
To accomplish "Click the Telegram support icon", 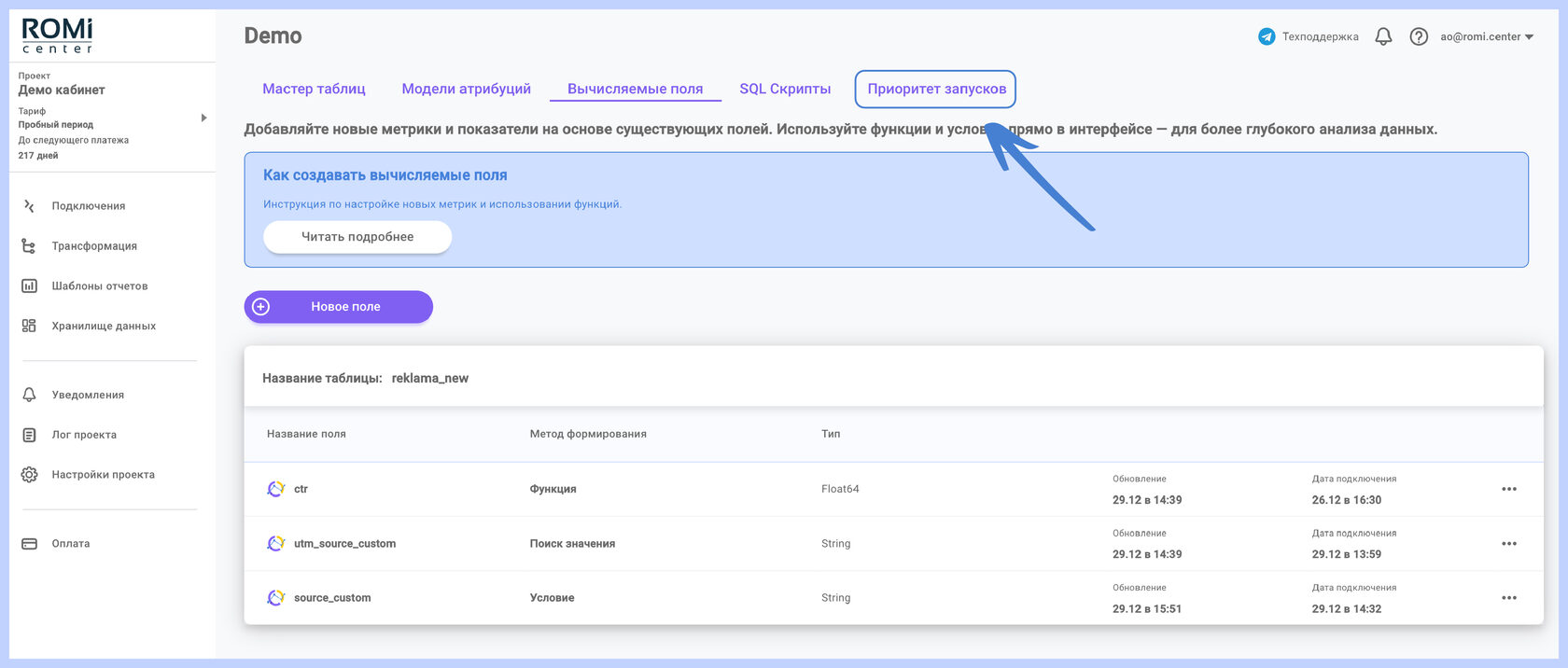I will (1267, 37).
